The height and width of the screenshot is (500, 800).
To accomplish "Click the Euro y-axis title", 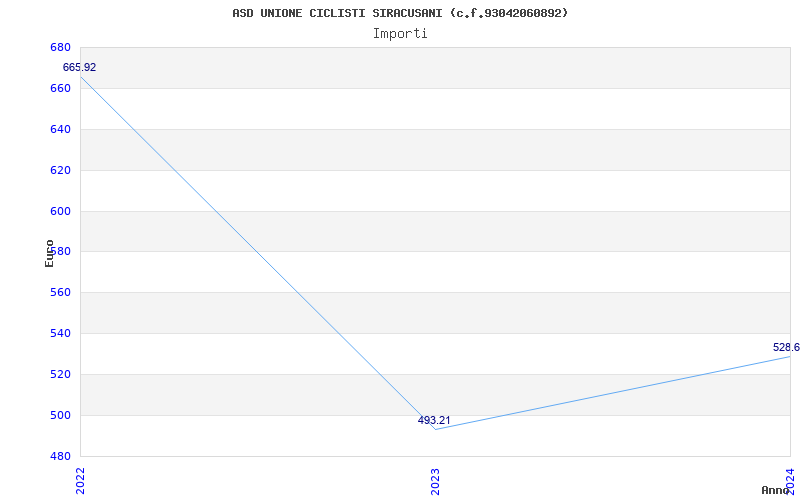I will click(49, 253).
